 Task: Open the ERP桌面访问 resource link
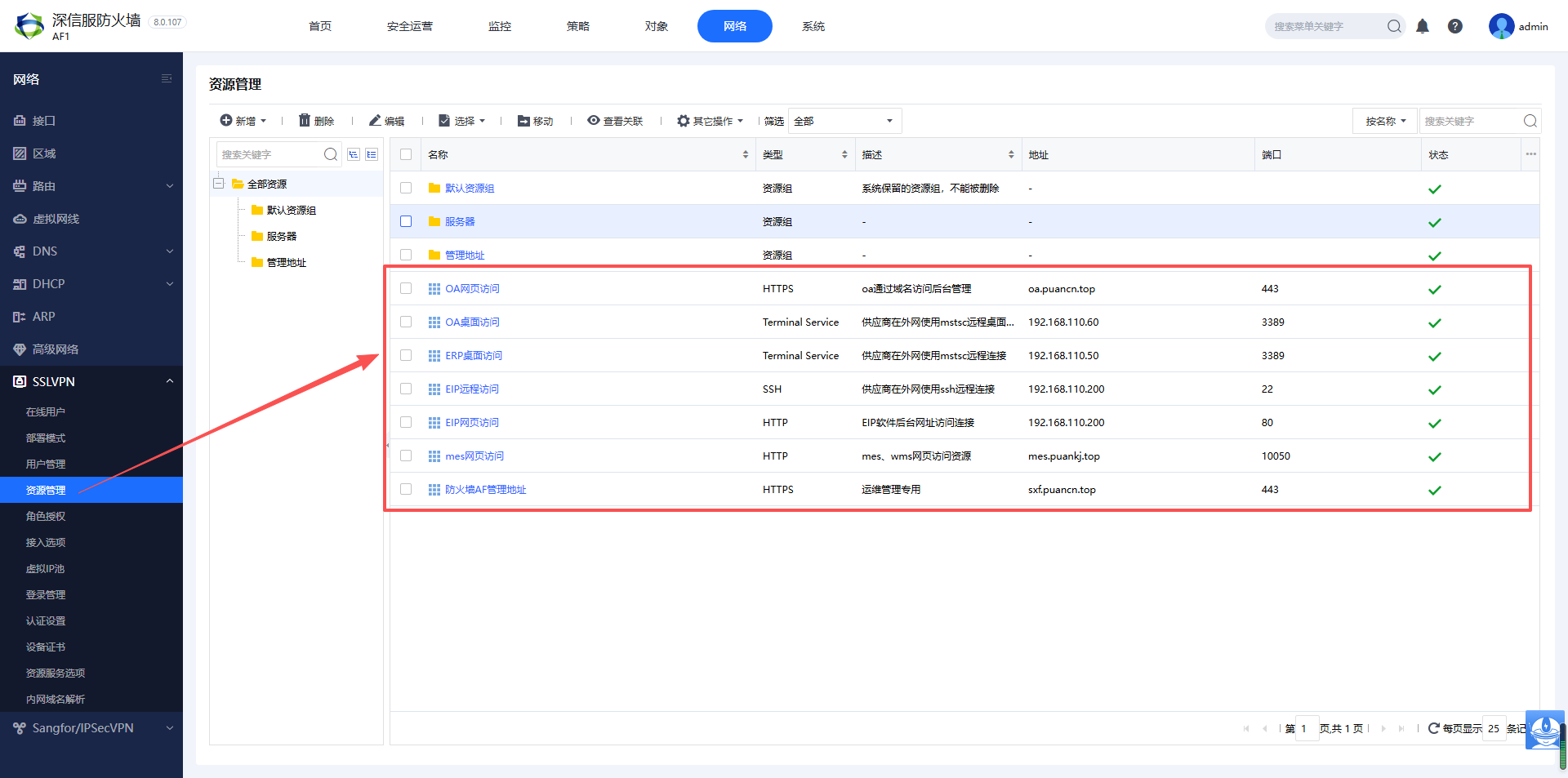474,355
